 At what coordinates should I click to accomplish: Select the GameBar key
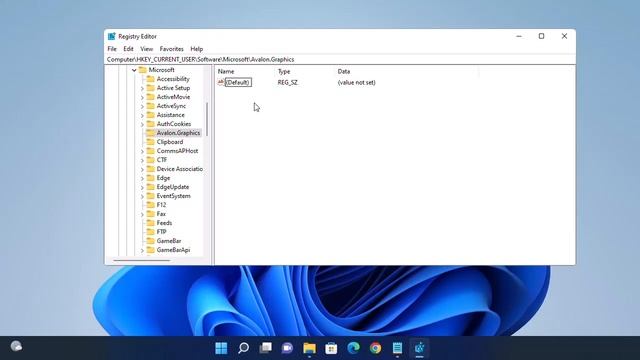coord(169,241)
